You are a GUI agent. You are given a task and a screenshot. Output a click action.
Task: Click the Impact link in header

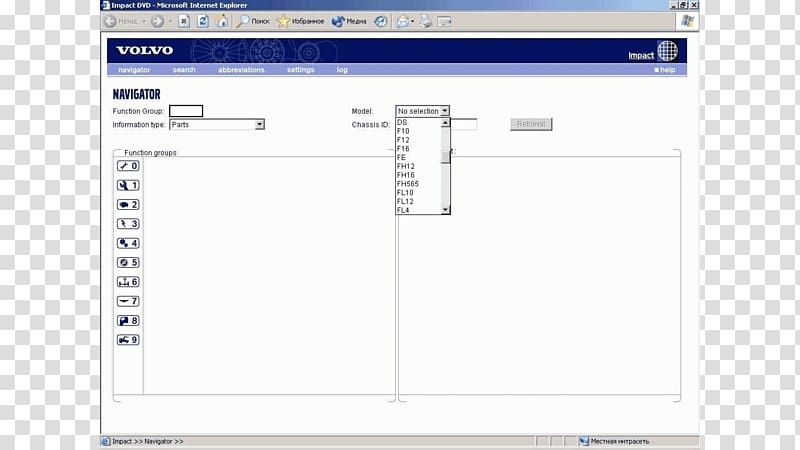[x=641, y=56]
